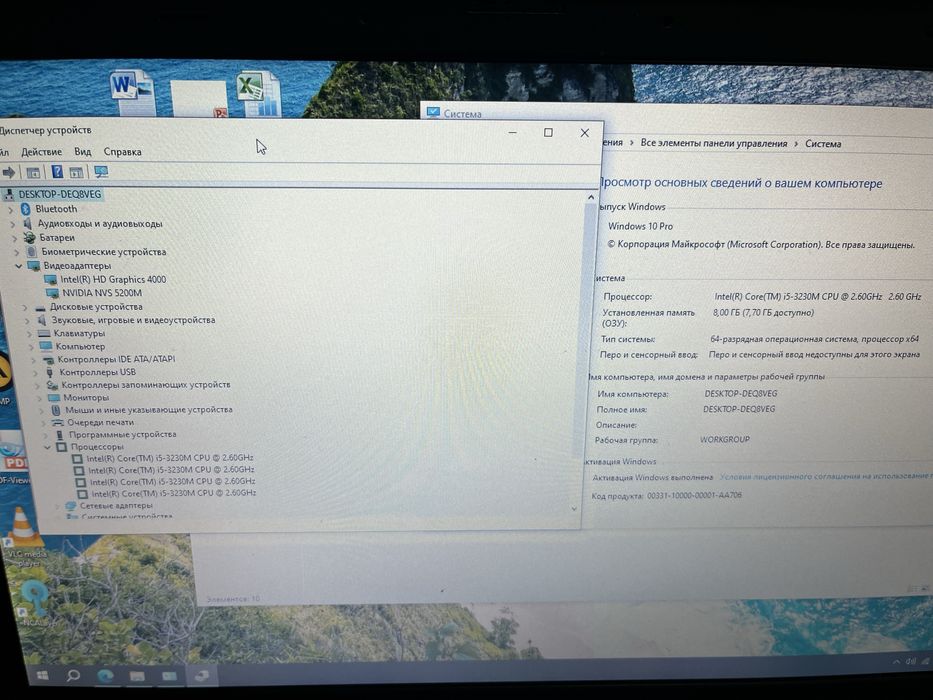Expand the Батареи node
The height and width of the screenshot is (700, 933).
point(15,238)
